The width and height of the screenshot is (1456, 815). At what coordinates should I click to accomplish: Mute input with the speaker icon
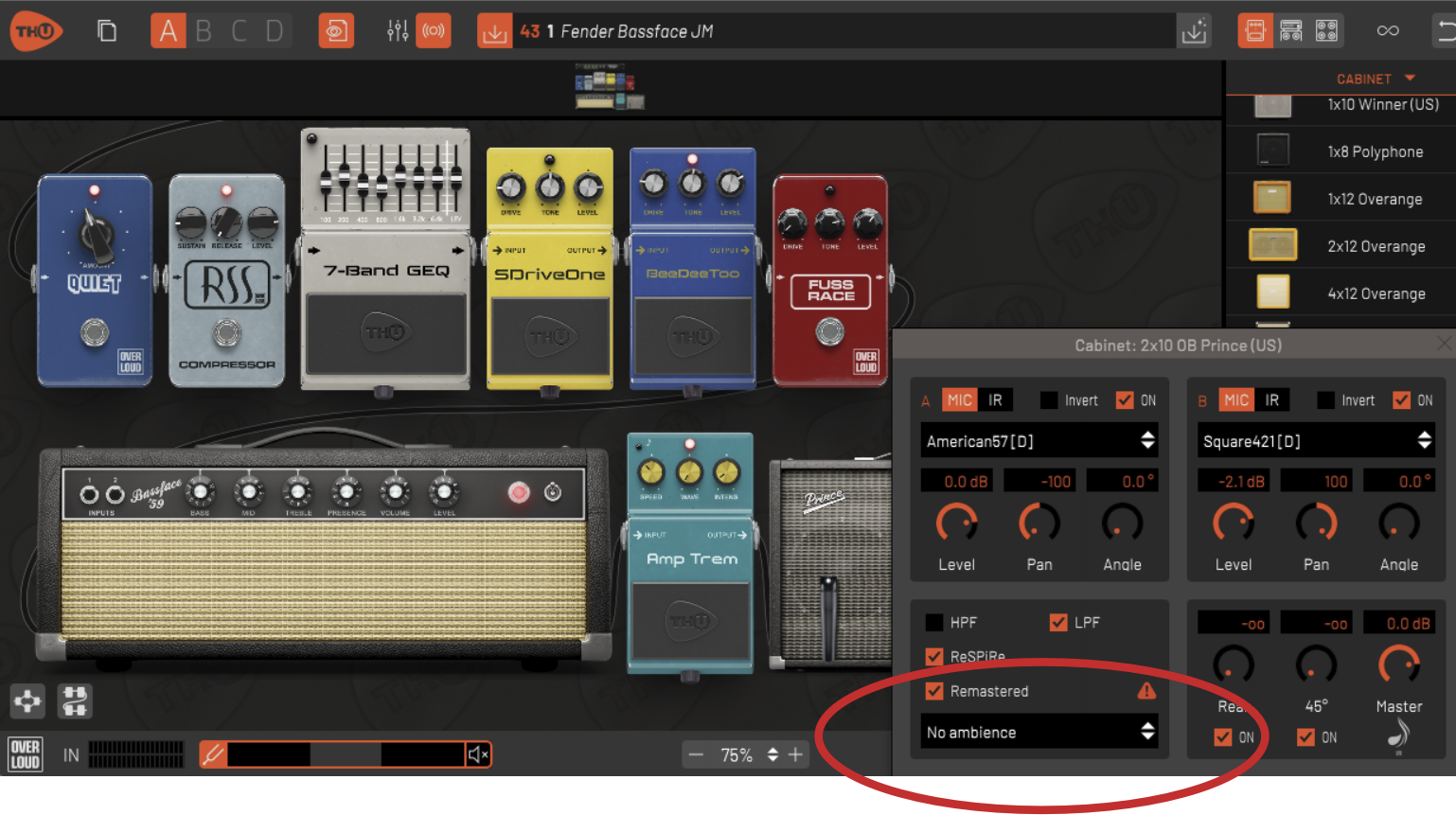click(478, 754)
